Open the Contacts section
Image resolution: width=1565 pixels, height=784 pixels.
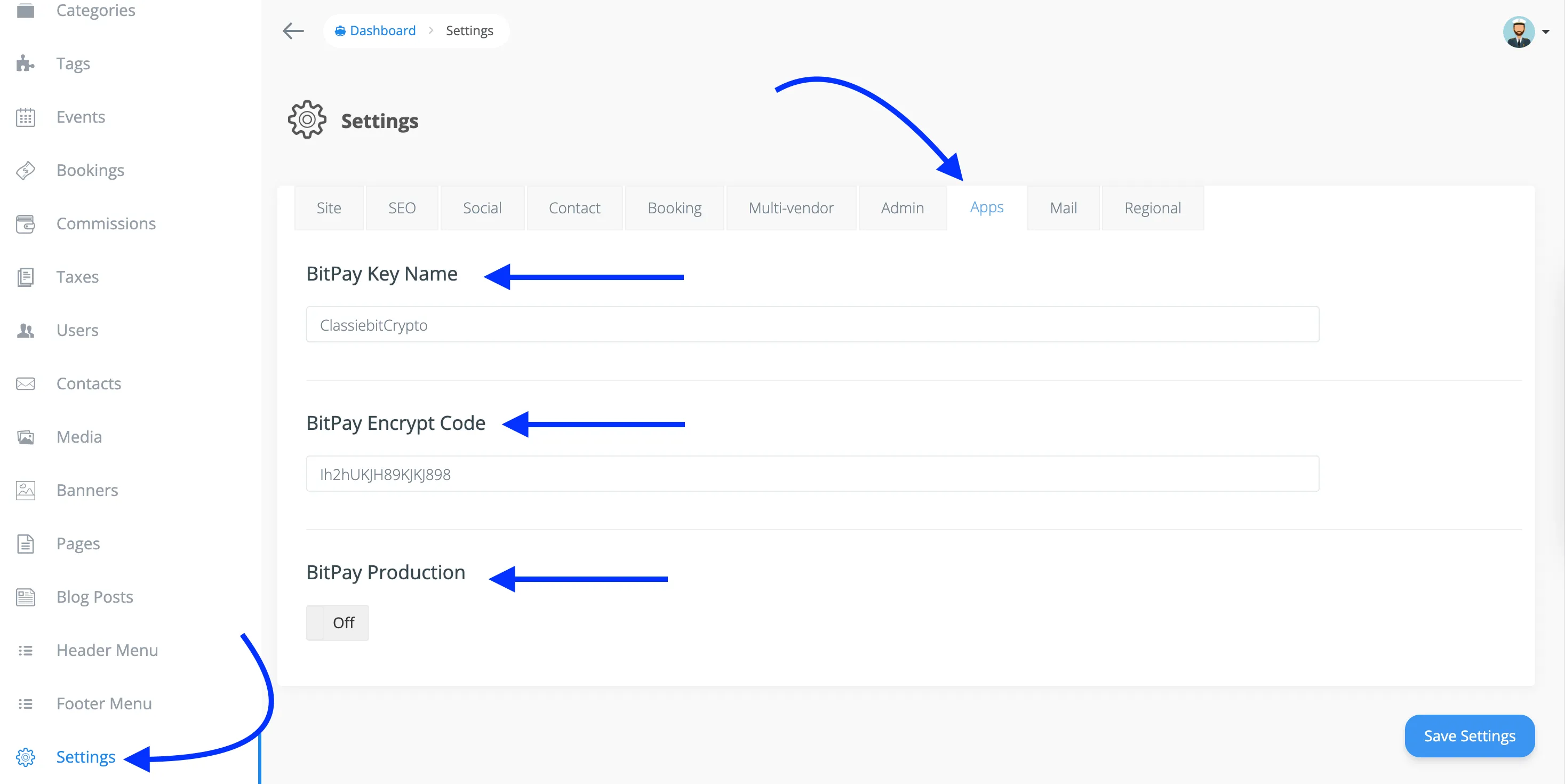pos(89,383)
